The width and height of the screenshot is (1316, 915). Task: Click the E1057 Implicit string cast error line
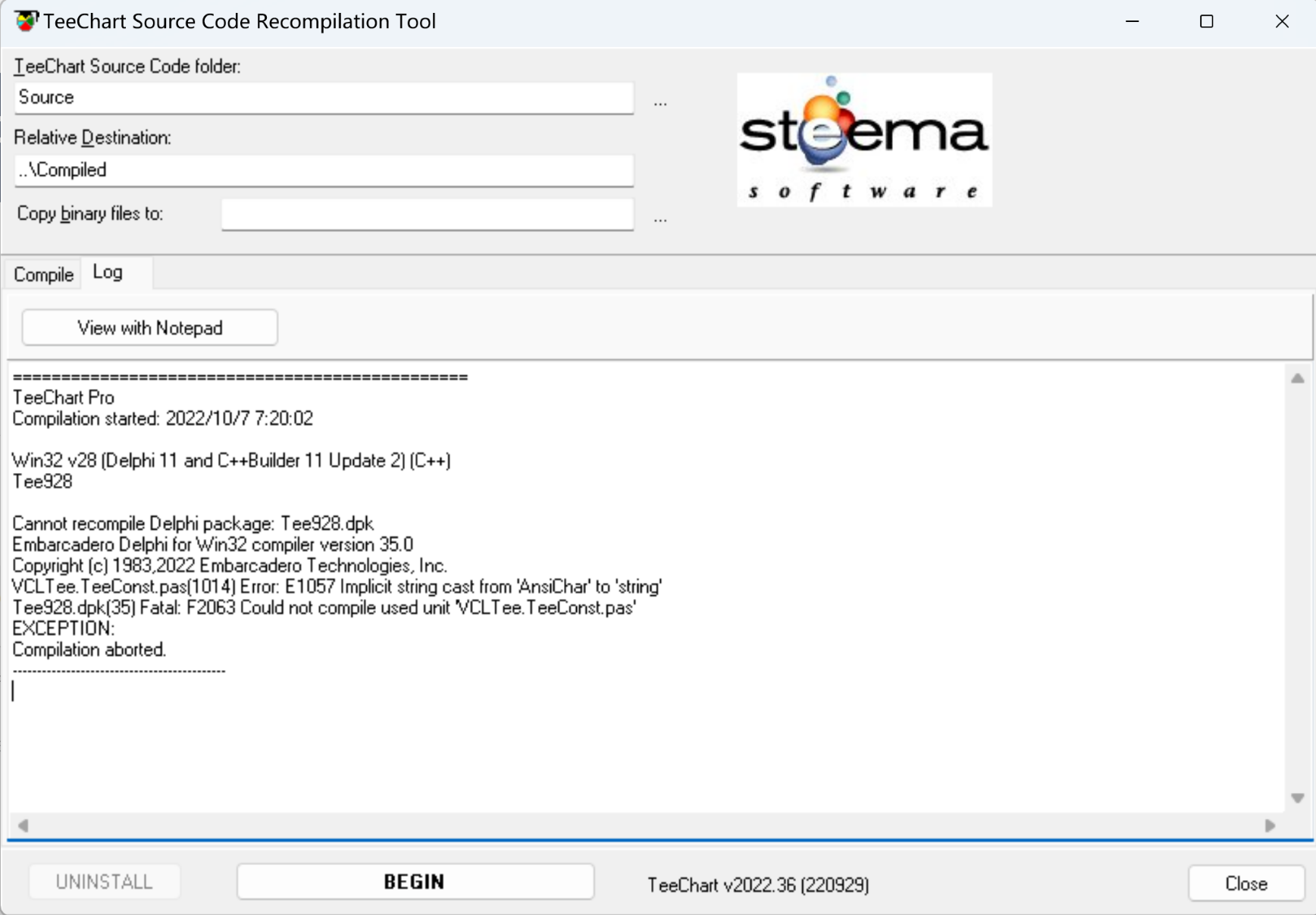(337, 587)
